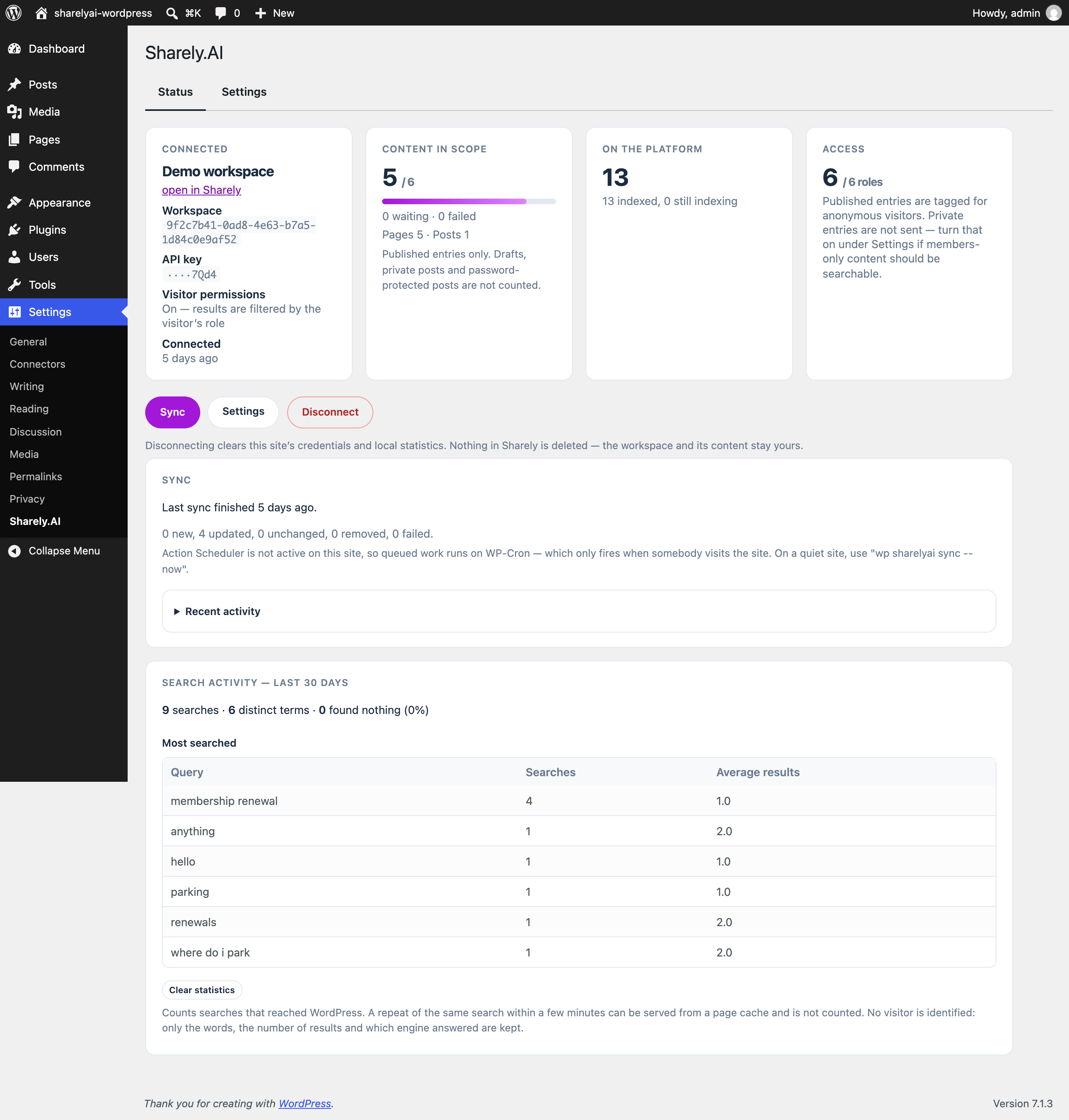Screen dimensions: 1069x1120
Task: Click the Pages icon in sidebar
Action: point(14,140)
